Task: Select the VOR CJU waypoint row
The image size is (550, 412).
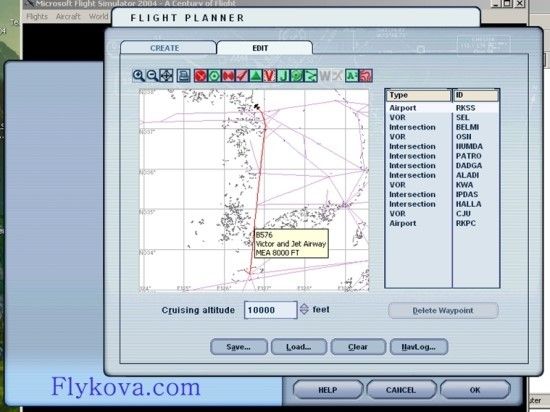Action: (443, 214)
